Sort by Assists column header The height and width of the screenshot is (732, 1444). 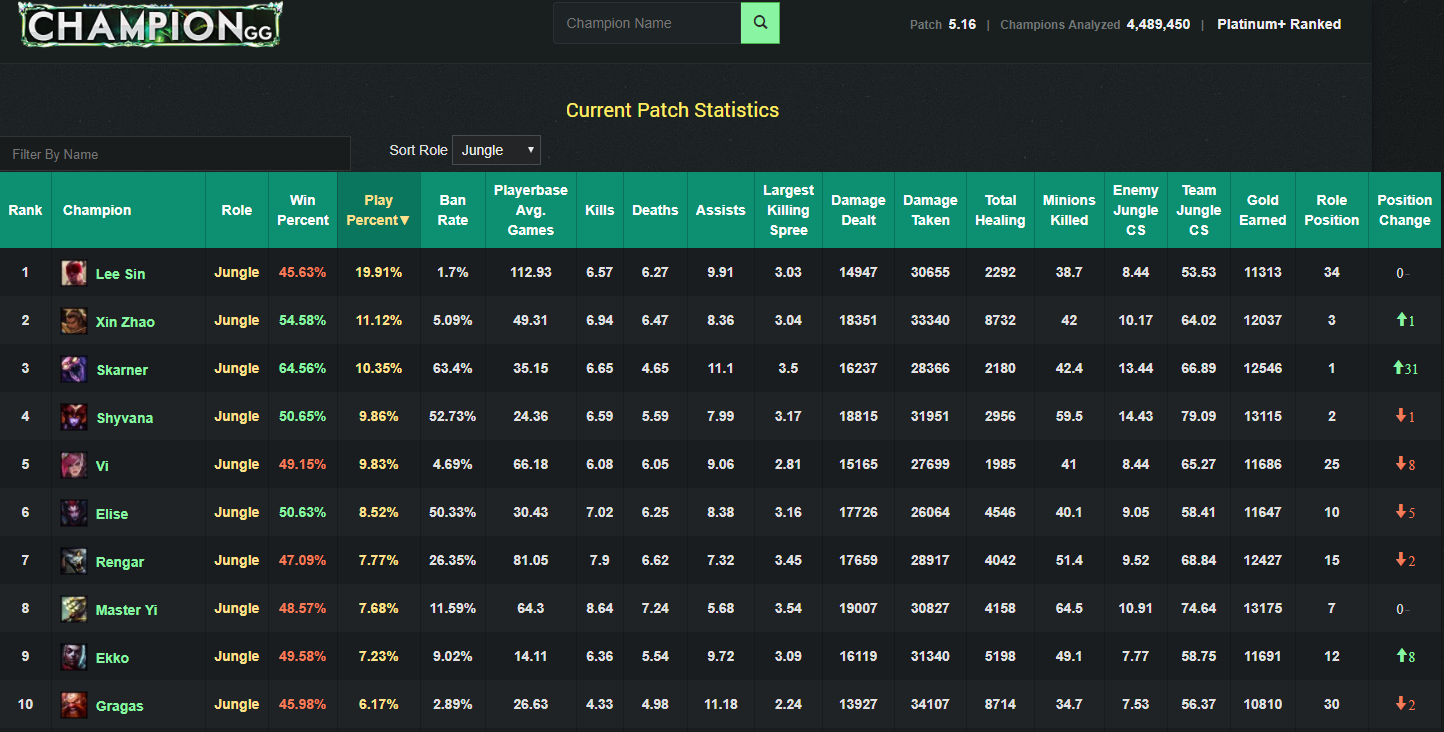(x=721, y=210)
